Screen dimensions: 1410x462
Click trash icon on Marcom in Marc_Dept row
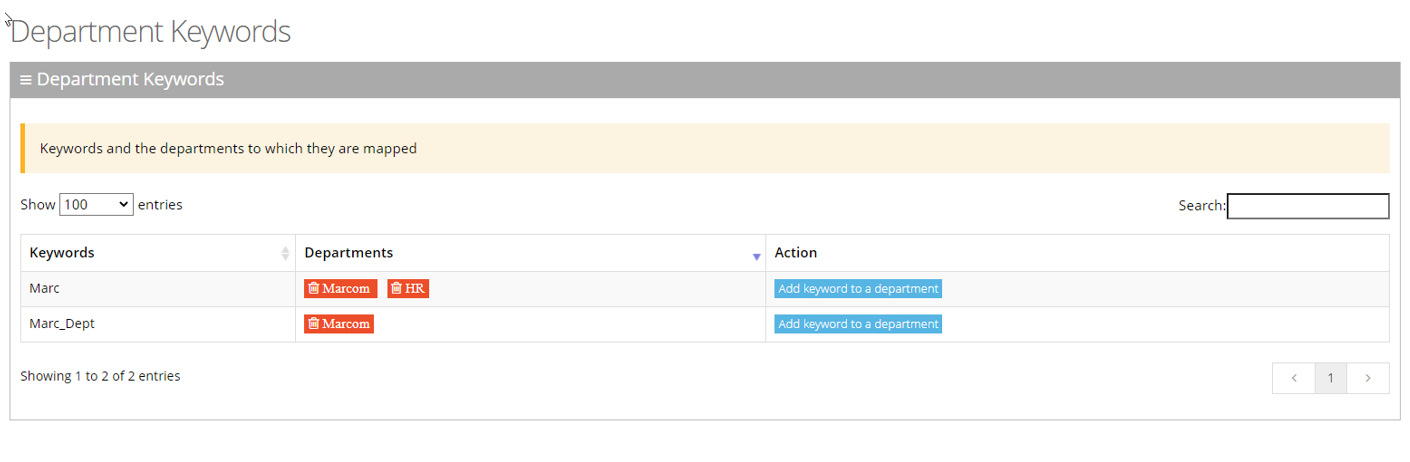314,324
